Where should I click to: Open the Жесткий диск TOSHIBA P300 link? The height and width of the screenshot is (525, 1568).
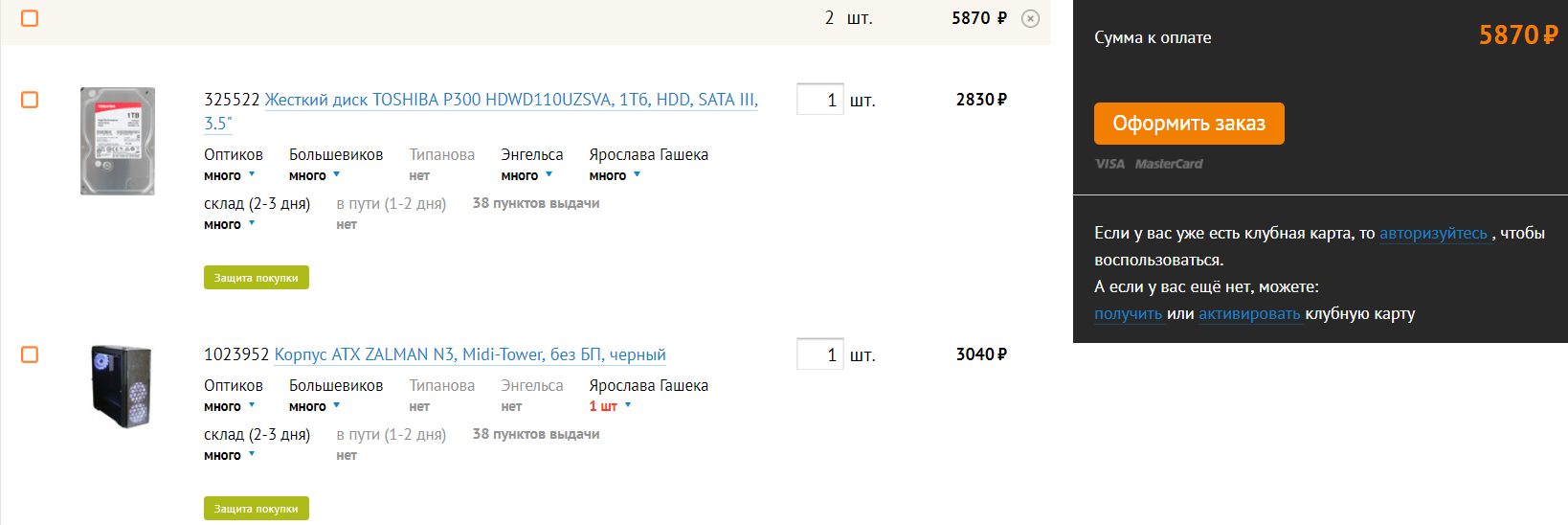point(510,100)
